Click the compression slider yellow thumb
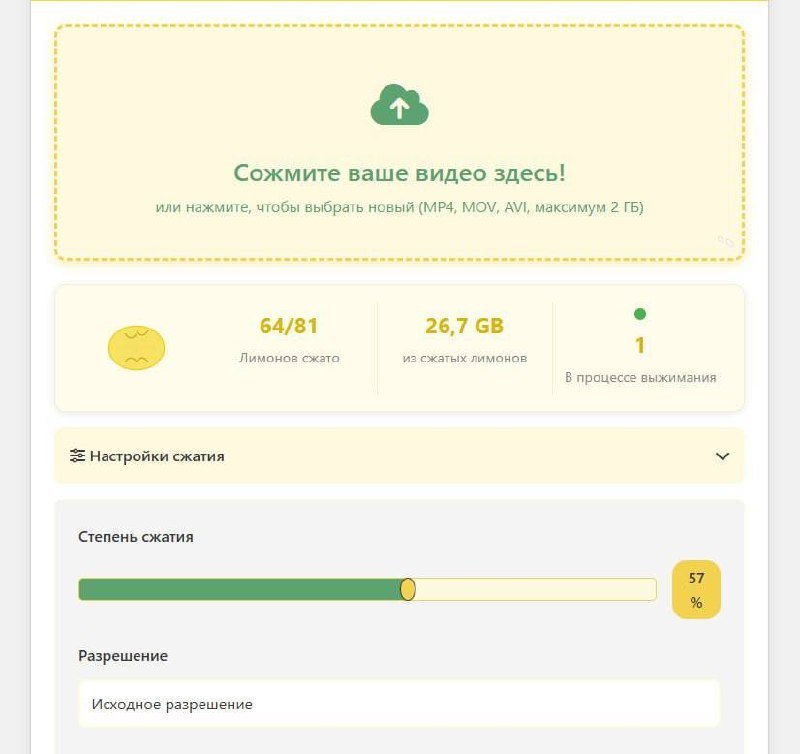 click(408, 589)
